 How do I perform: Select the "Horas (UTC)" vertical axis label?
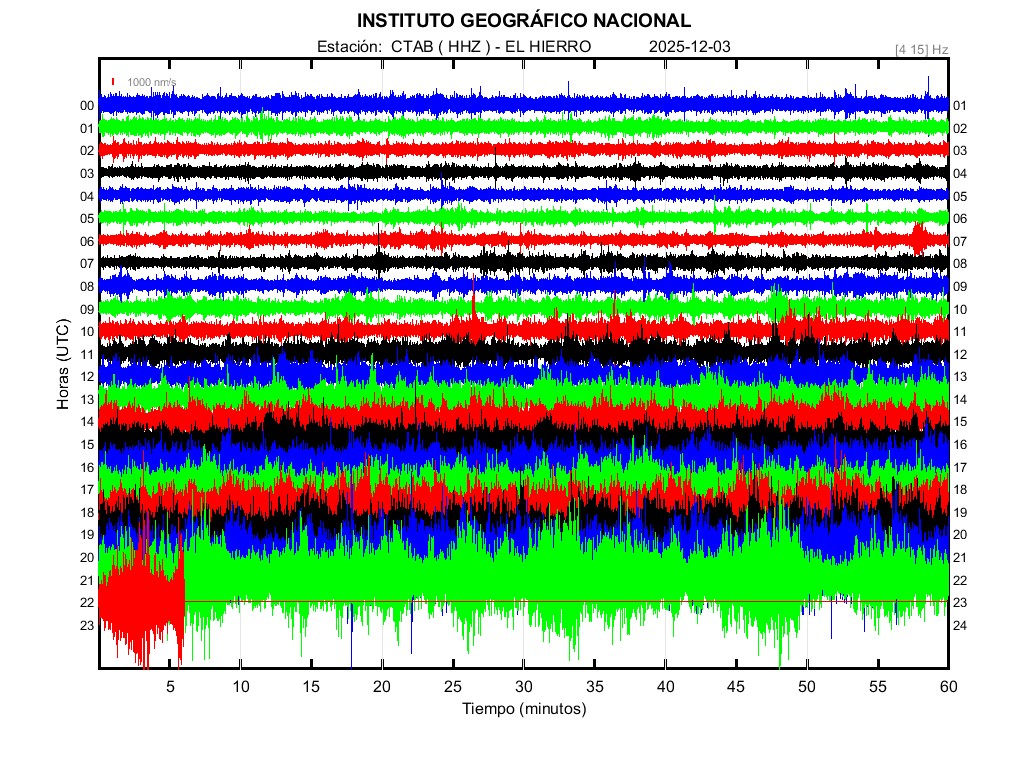pos(62,364)
